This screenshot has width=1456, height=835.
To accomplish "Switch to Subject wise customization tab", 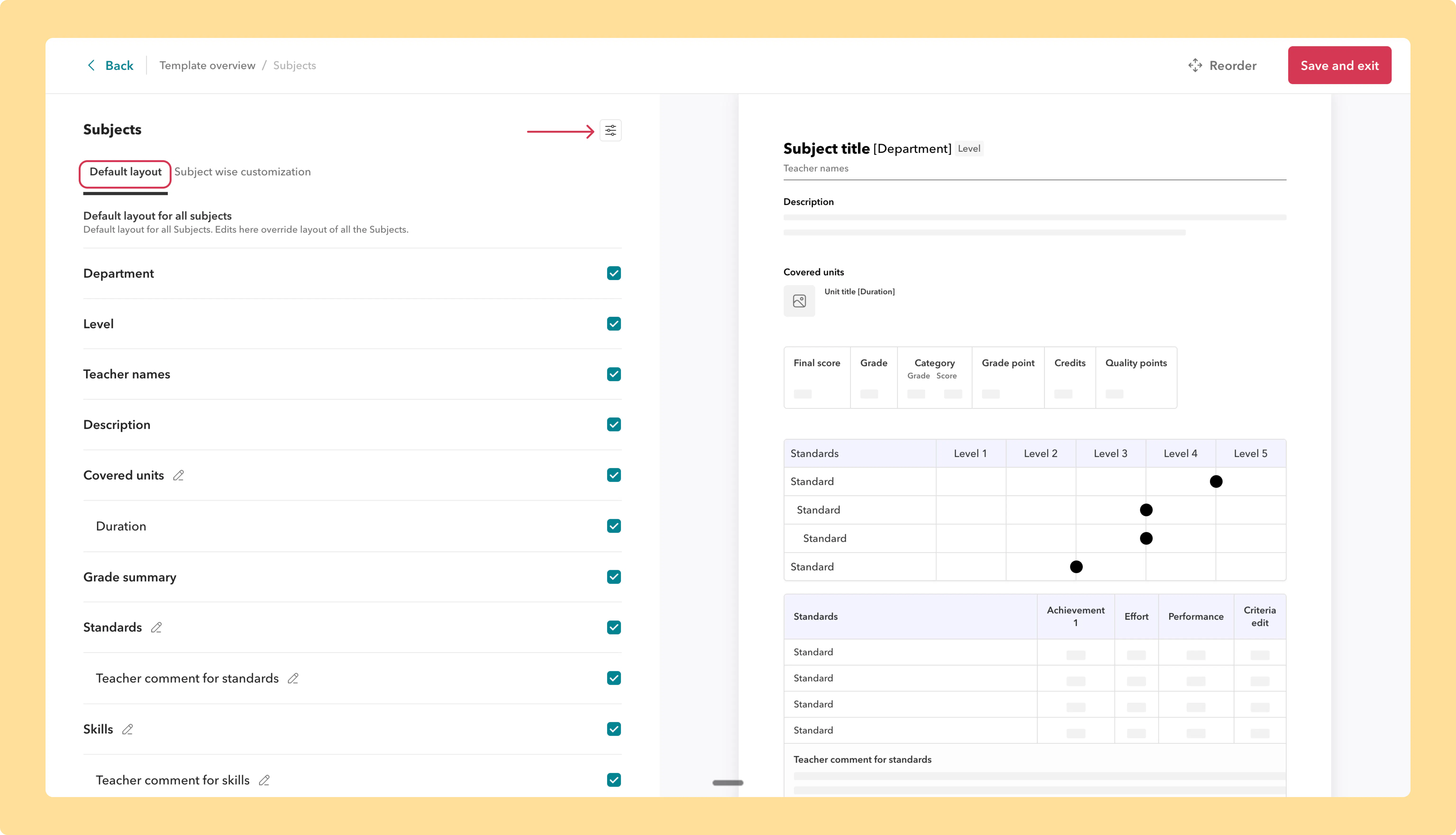I will click(243, 172).
